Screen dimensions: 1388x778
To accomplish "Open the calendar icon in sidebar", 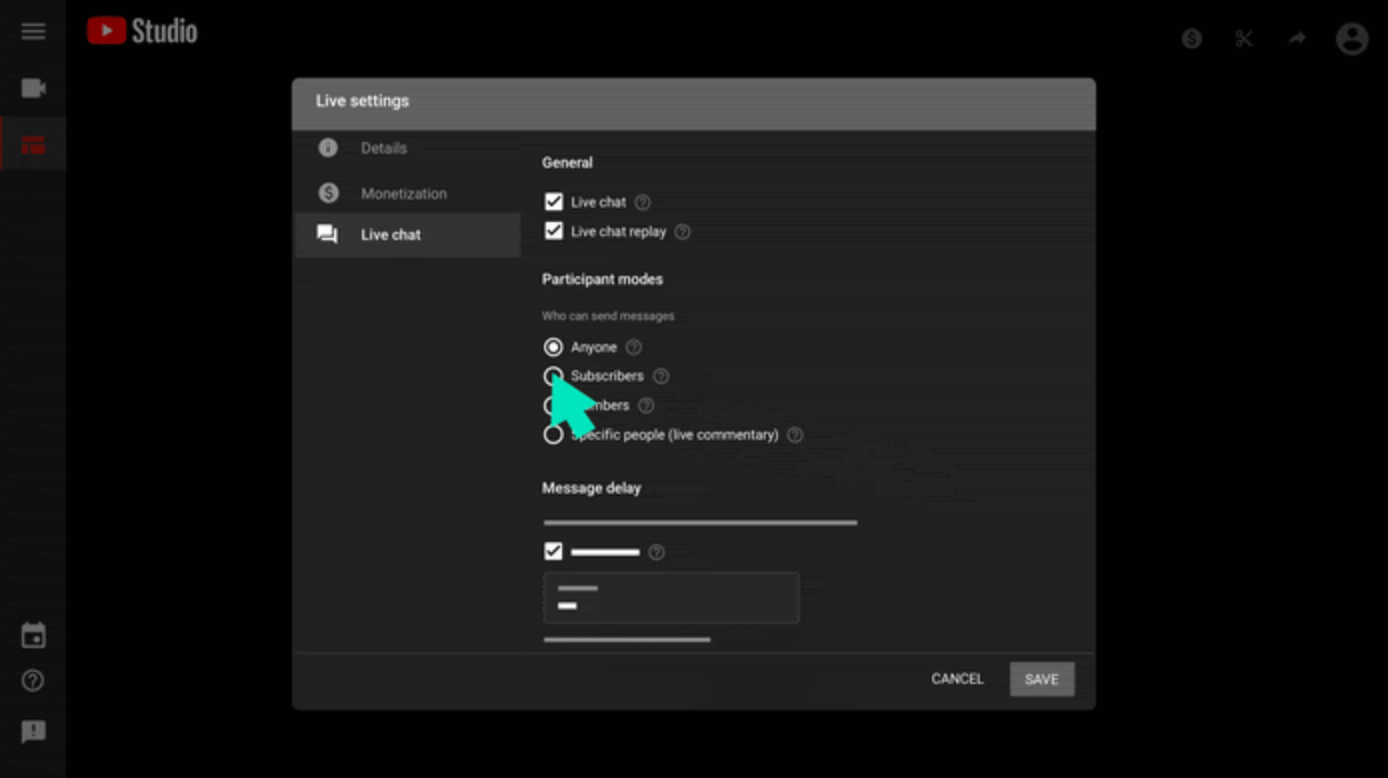I will [33, 635].
